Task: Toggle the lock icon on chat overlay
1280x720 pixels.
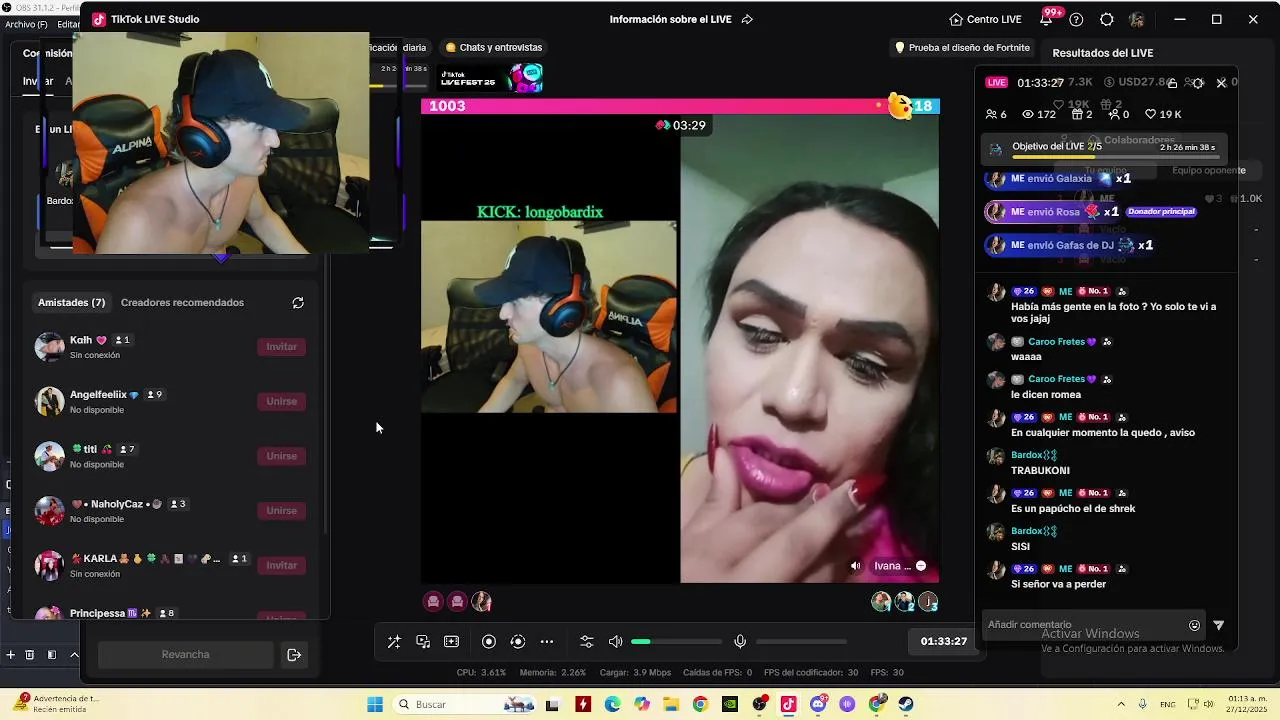Action: (x=1173, y=83)
